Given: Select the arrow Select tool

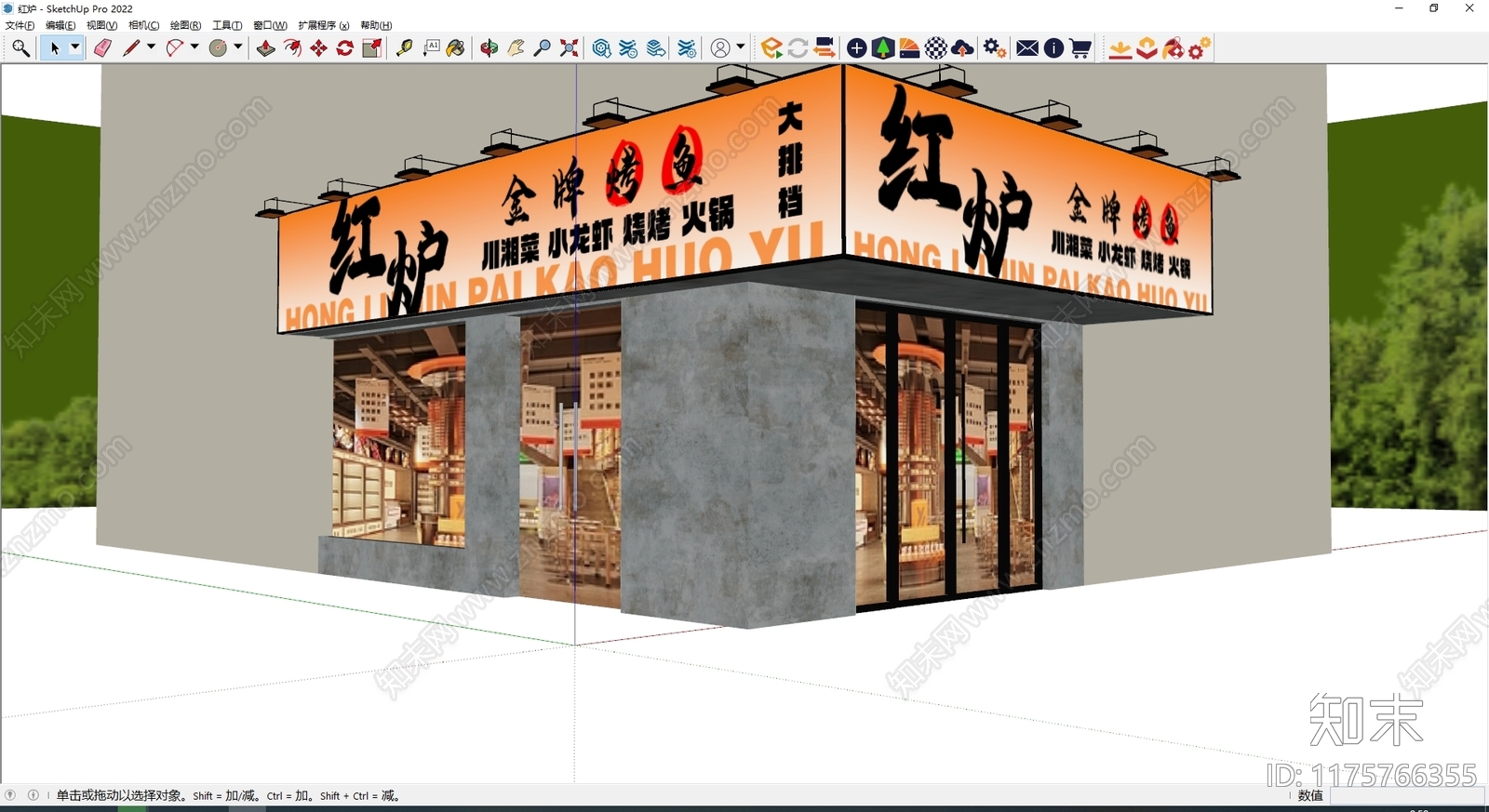Looking at the screenshot, I should [54, 48].
